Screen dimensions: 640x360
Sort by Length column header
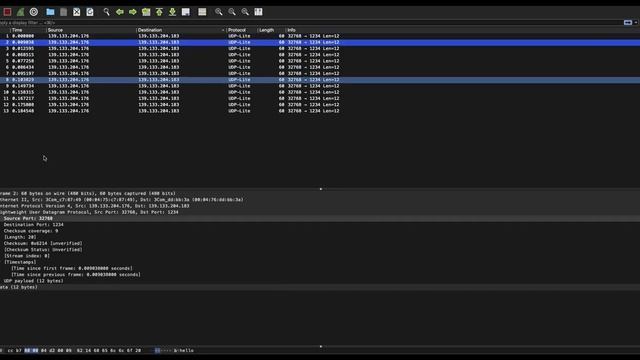pyautogui.click(x=271, y=30)
